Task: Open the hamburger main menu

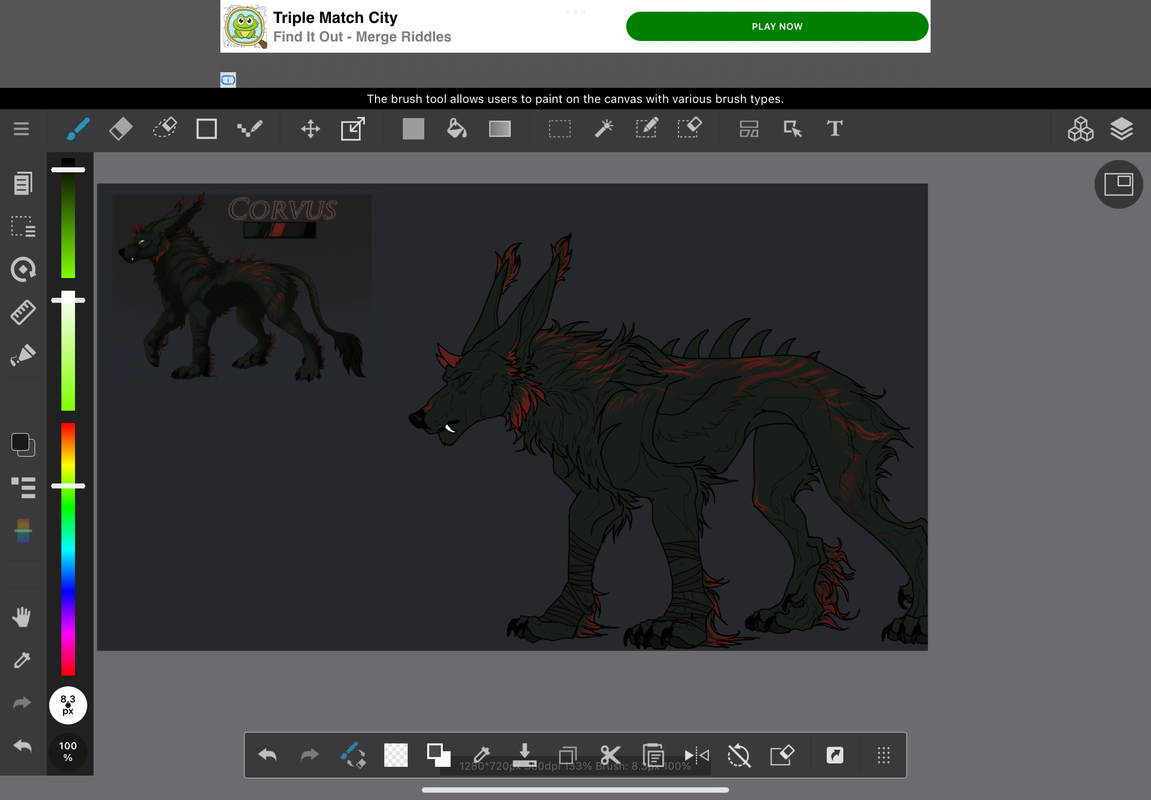Action: pos(21,129)
